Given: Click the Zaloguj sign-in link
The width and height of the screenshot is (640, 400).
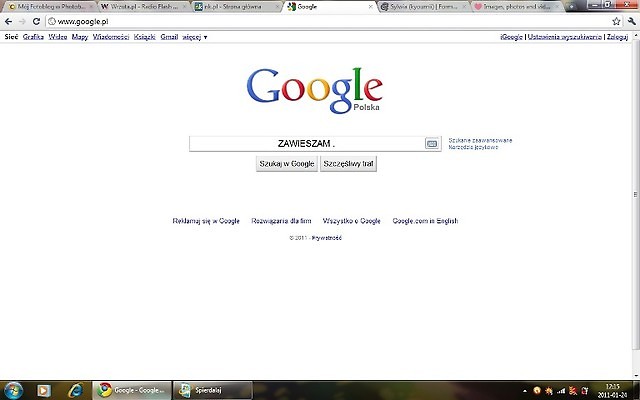Looking at the screenshot, I should tap(617, 37).
